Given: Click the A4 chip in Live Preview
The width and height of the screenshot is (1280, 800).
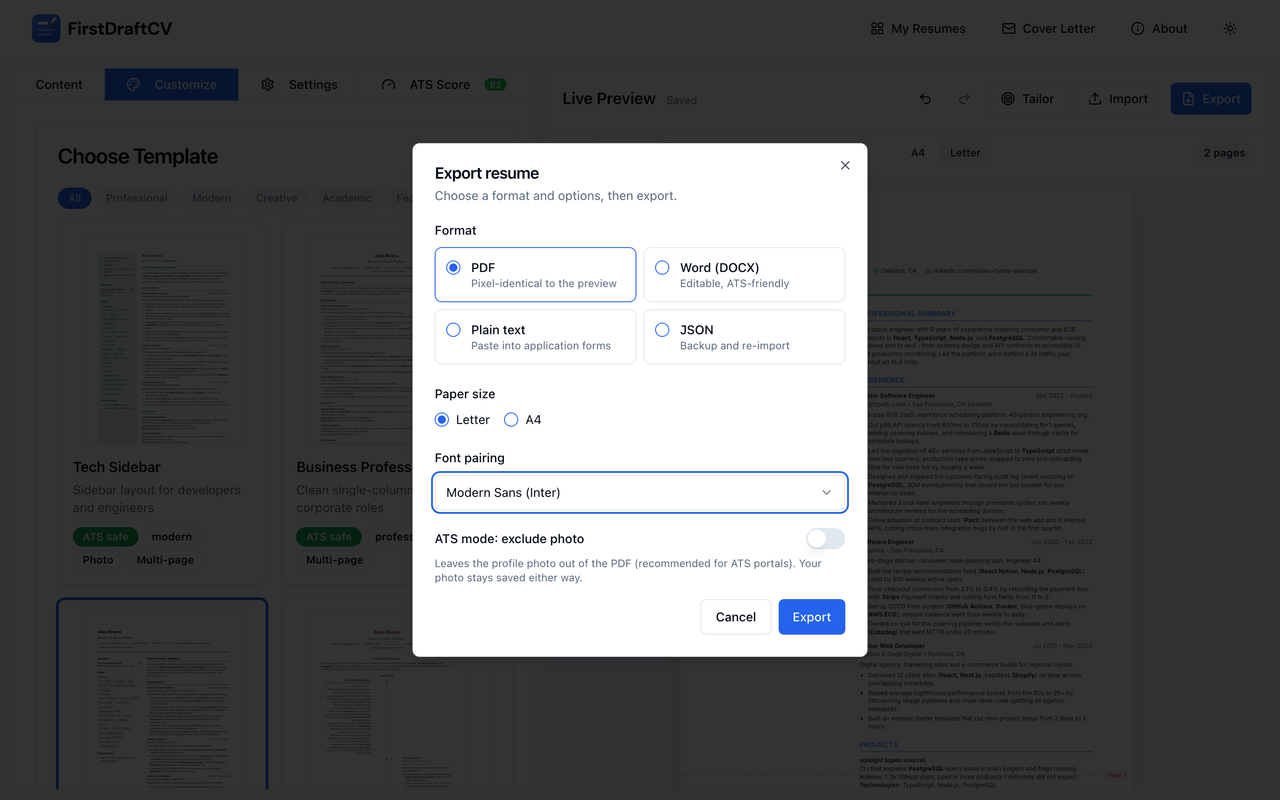Looking at the screenshot, I should coord(917,153).
